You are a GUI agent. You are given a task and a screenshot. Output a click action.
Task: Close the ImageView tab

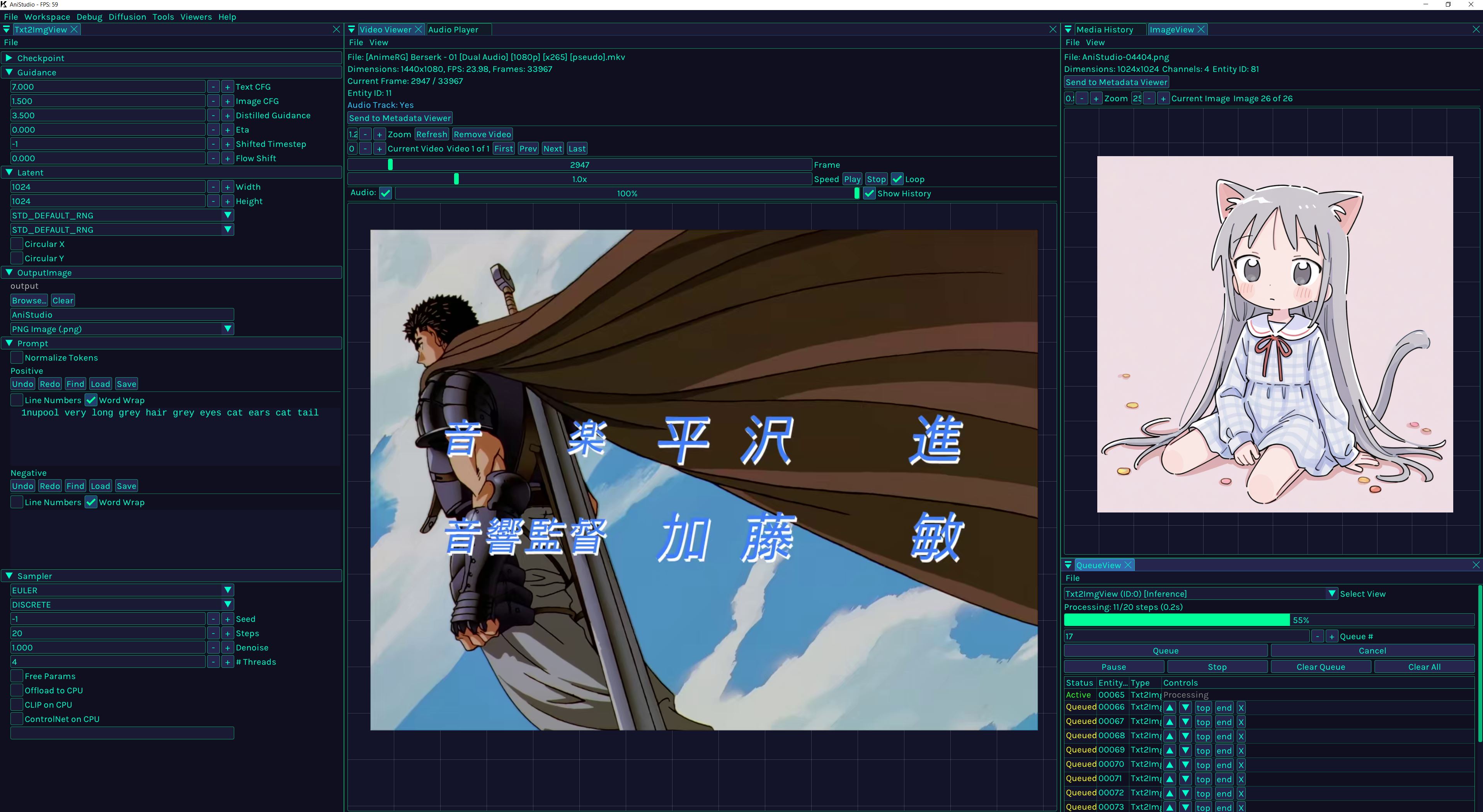point(1201,29)
